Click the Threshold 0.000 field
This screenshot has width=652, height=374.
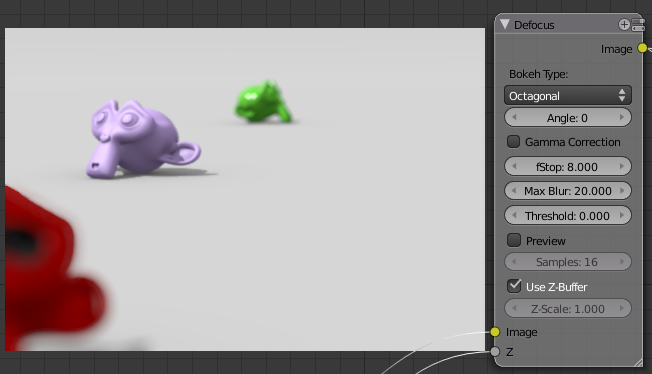point(568,215)
